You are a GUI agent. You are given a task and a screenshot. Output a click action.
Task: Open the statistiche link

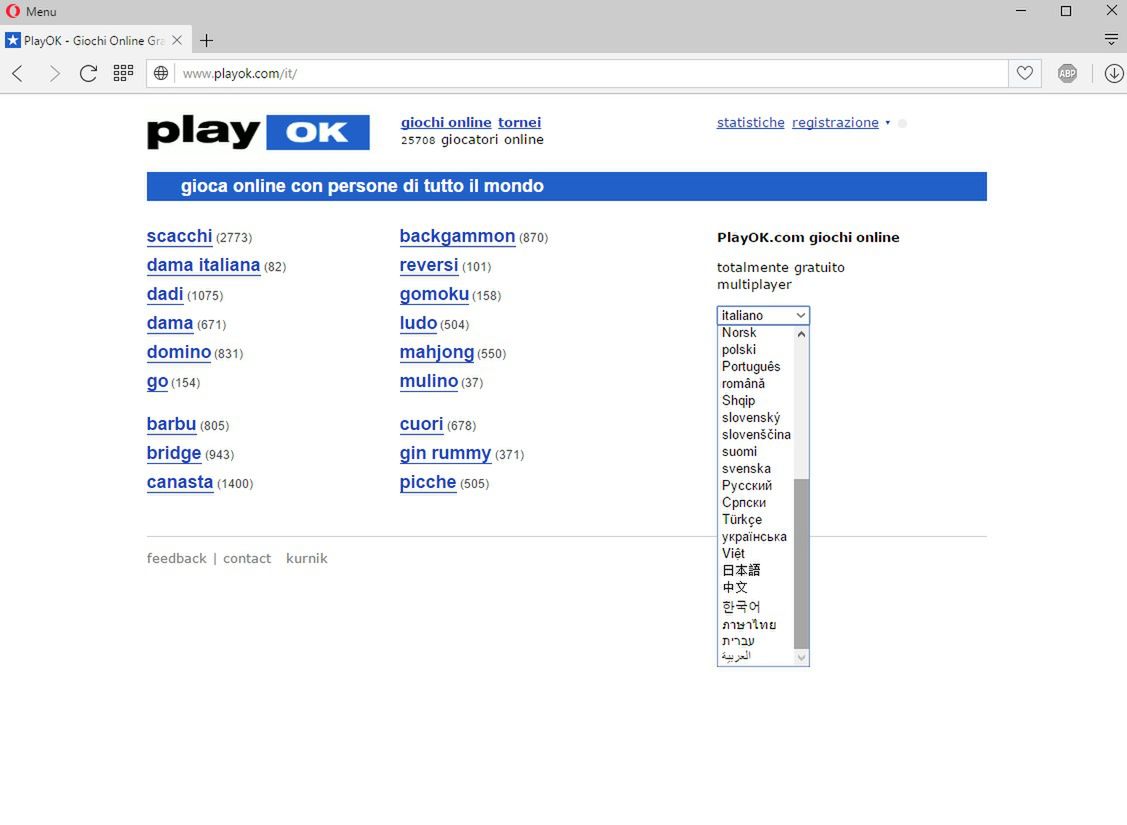tap(750, 122)
